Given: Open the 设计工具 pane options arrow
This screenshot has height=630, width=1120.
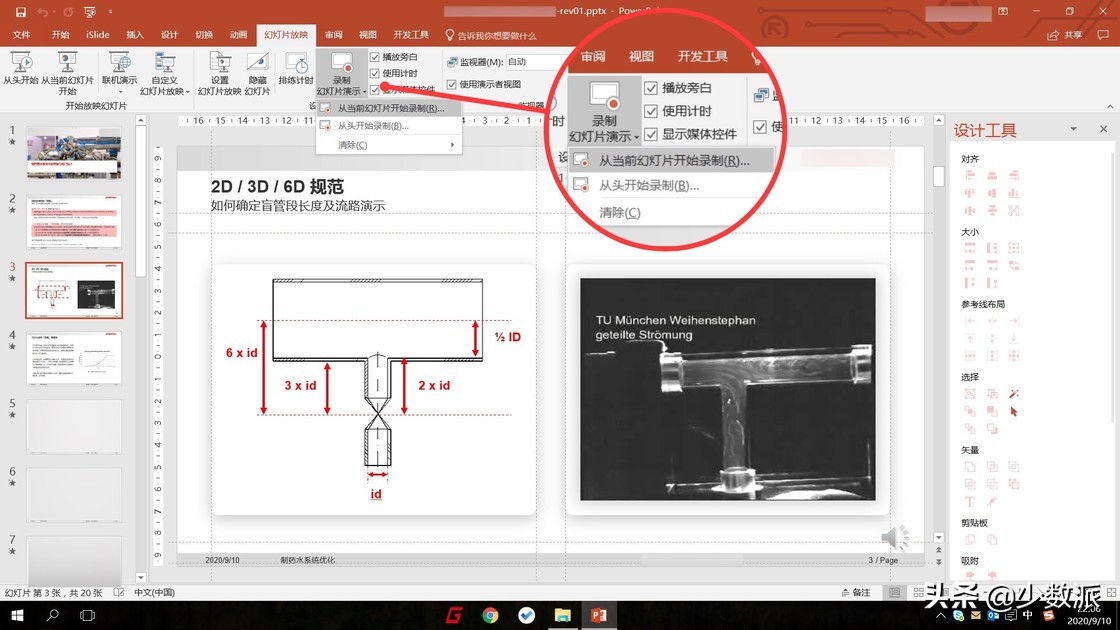Looking at the screenshot, I should pyautogui.click(x=1073, y=129).
